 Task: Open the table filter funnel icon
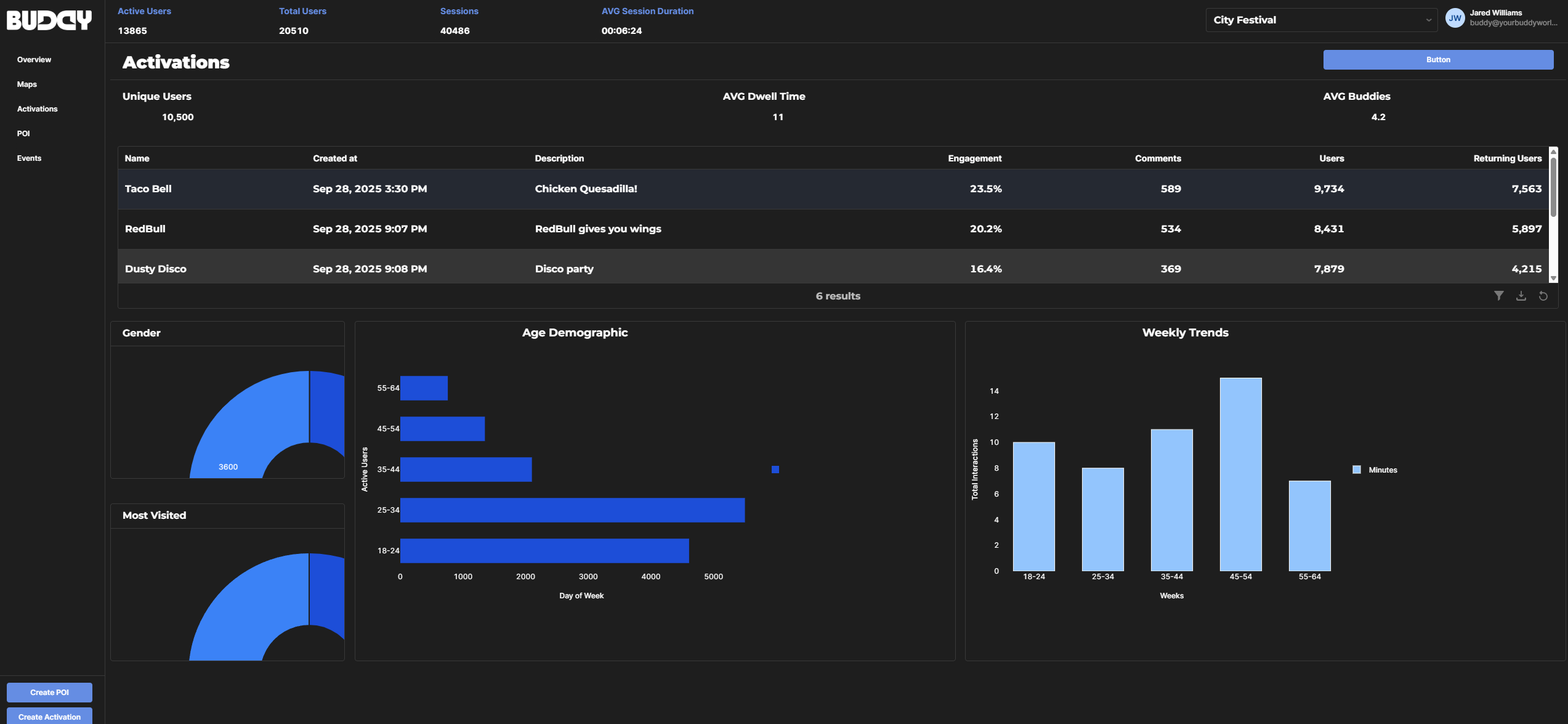click(x=1498, y=296)
